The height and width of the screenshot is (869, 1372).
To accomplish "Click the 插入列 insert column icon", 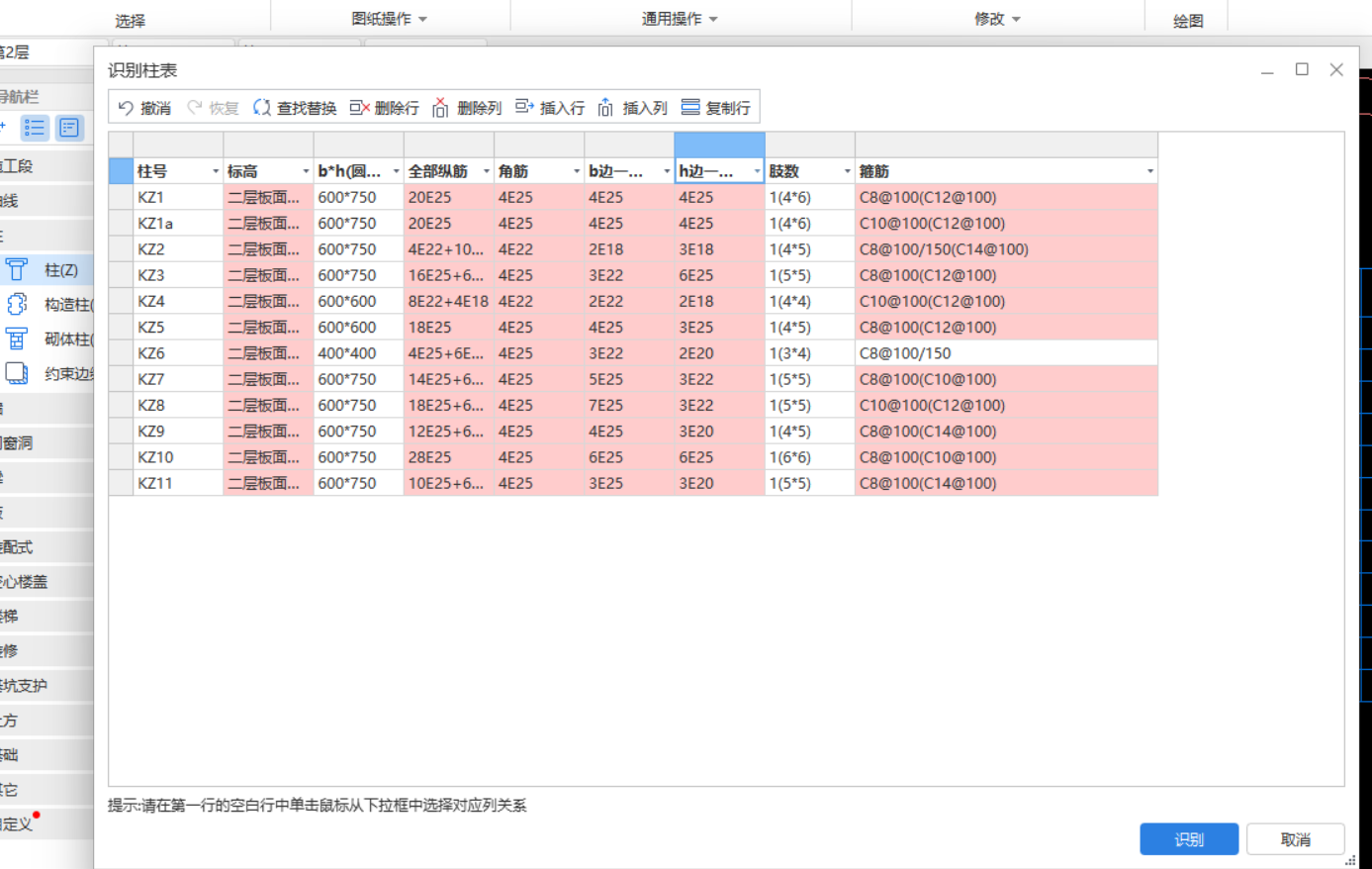I will coord(605,107).
